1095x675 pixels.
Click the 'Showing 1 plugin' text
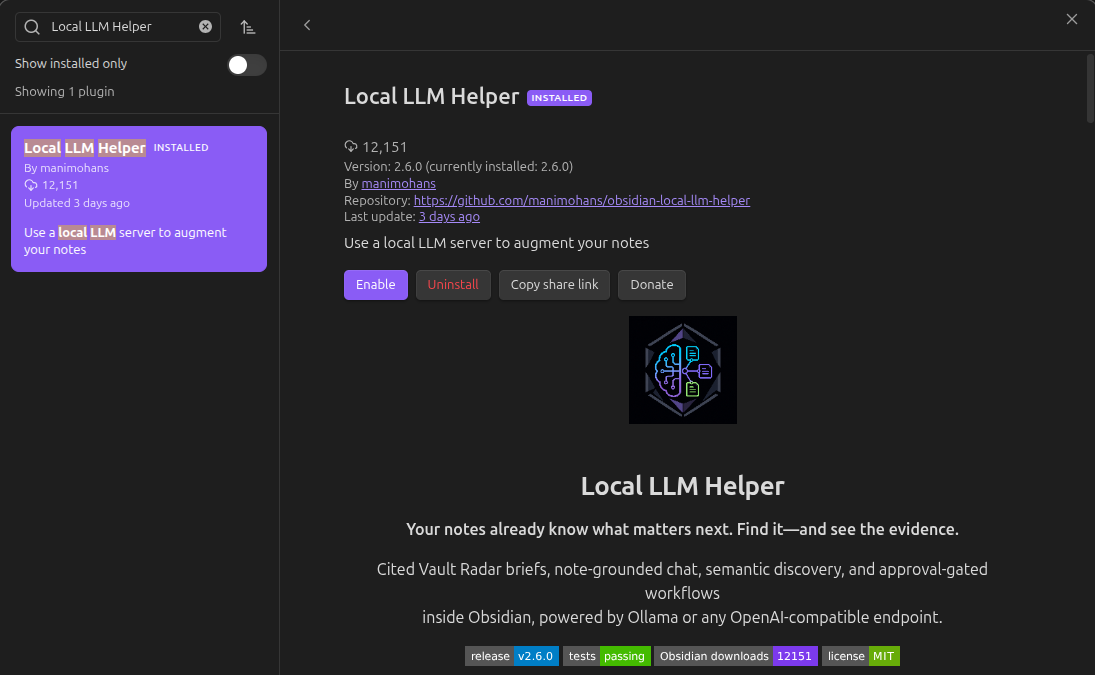65,91
